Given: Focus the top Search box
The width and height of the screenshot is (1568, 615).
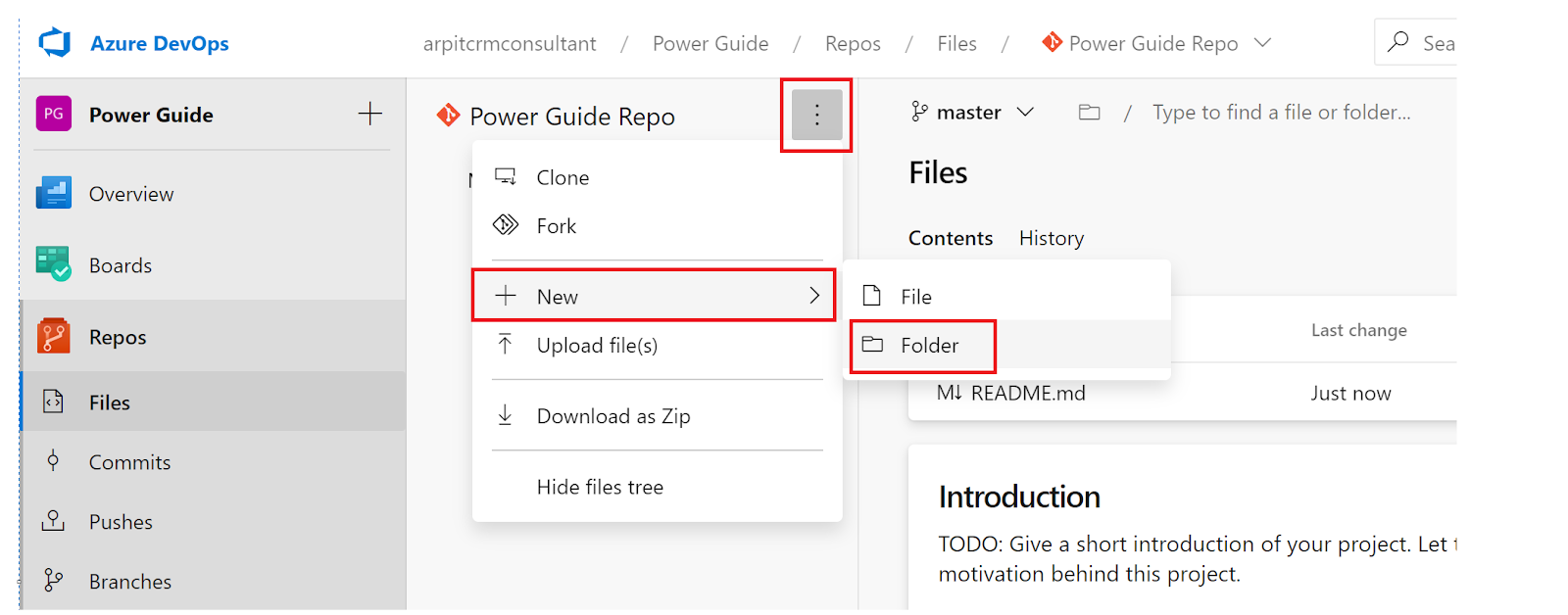Looking at the screenshot, I should click(1416, 42).
